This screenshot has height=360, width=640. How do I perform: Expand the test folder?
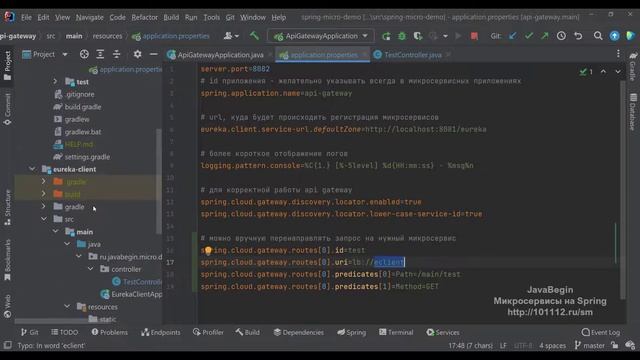pyautogui.click(x=56, y=82)
